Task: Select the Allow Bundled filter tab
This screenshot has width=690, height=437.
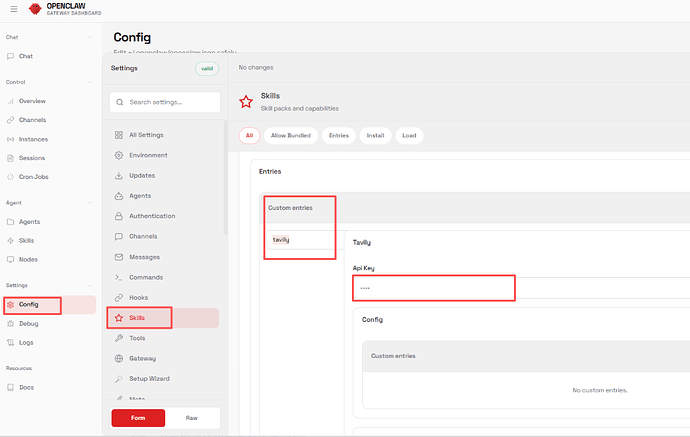Action: point(291,136)
